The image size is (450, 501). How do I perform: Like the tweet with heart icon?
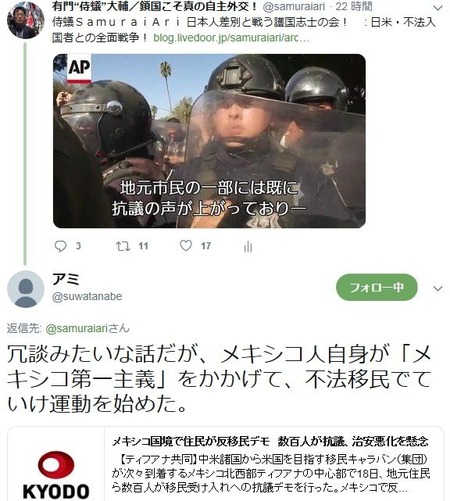pos(186,245)
